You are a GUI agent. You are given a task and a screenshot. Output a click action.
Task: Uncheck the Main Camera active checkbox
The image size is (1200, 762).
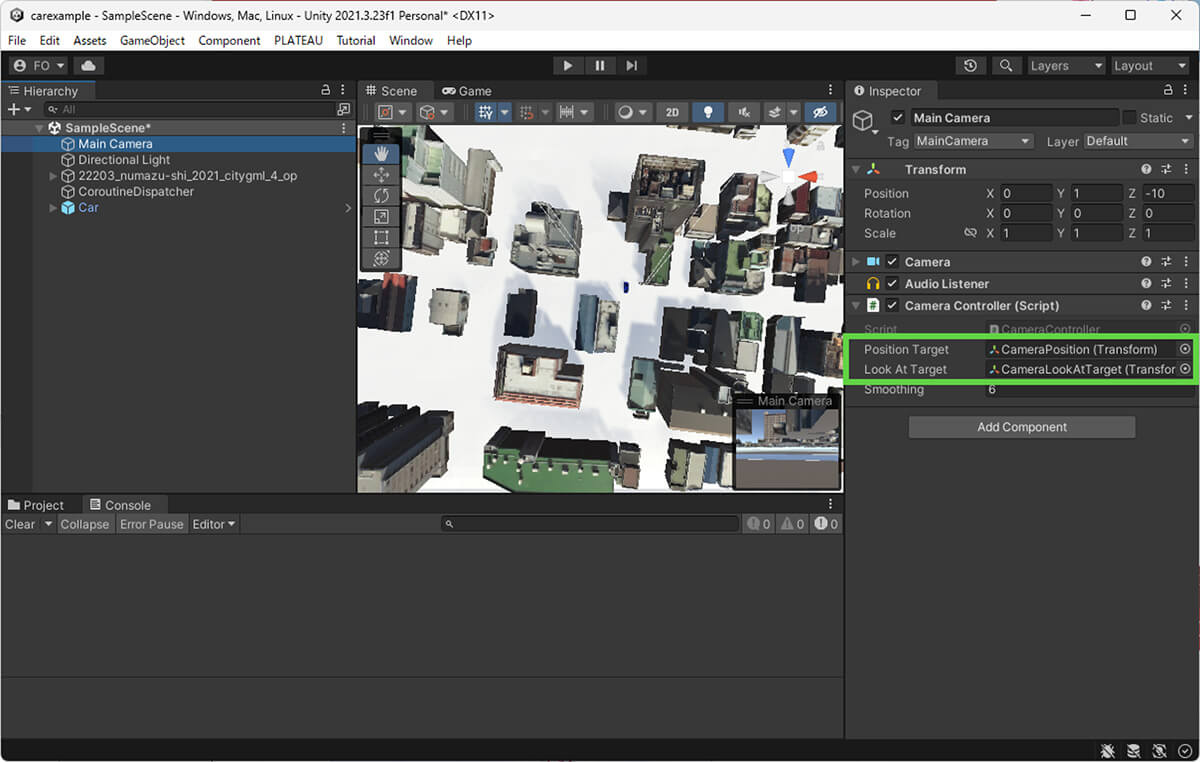tap(898, 118)
